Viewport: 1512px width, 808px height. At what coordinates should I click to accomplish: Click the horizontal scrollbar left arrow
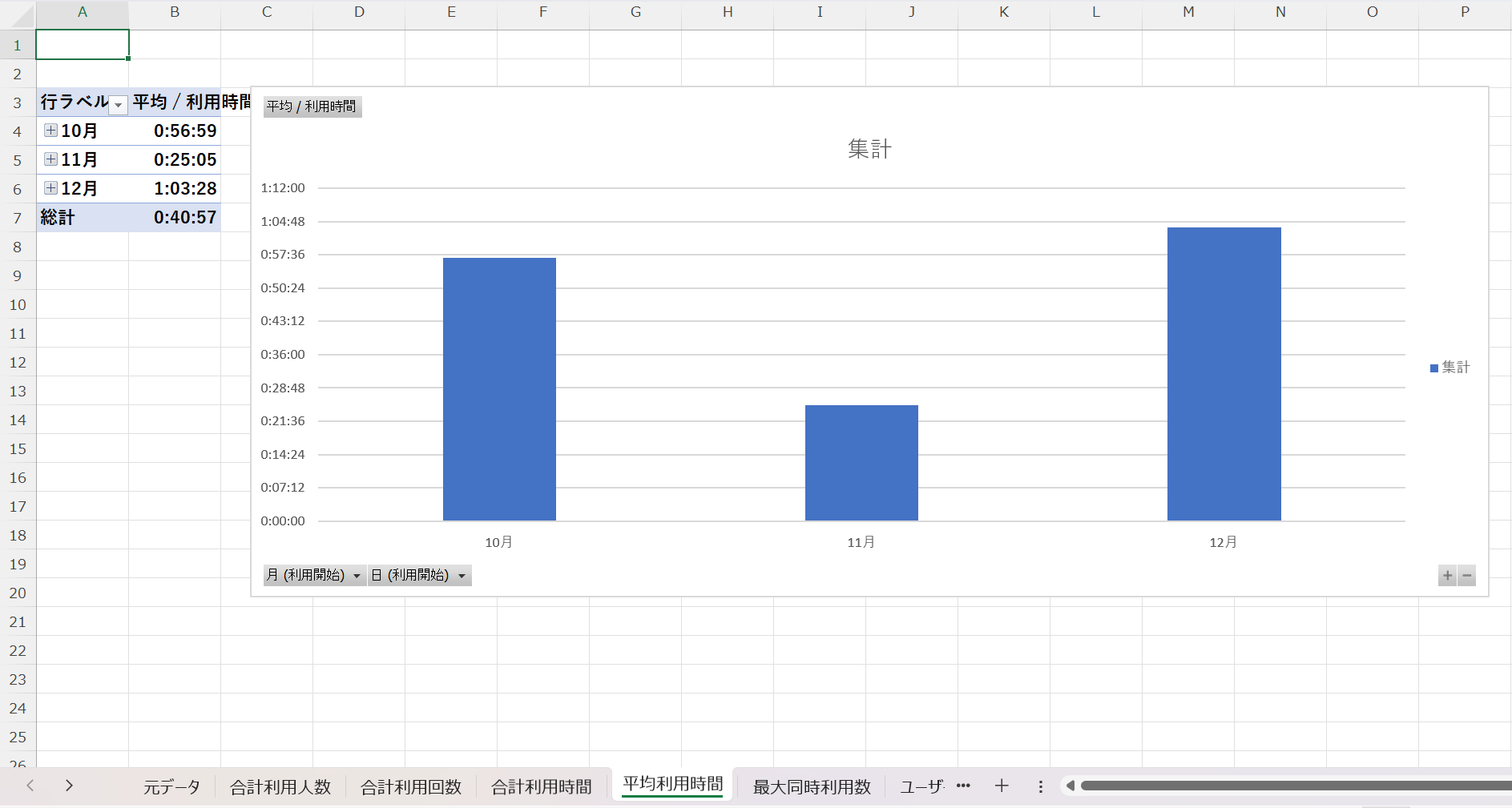pos(1070,786)
